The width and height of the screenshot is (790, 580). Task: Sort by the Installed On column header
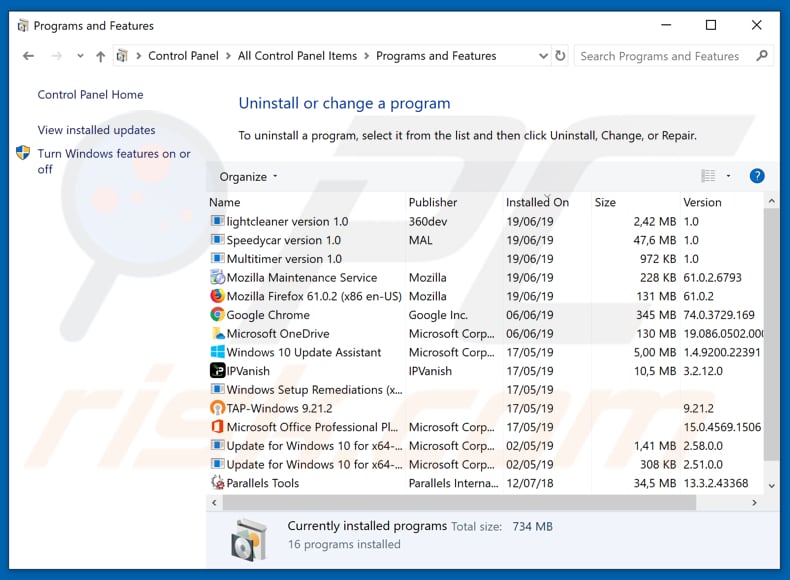[547, 202]
